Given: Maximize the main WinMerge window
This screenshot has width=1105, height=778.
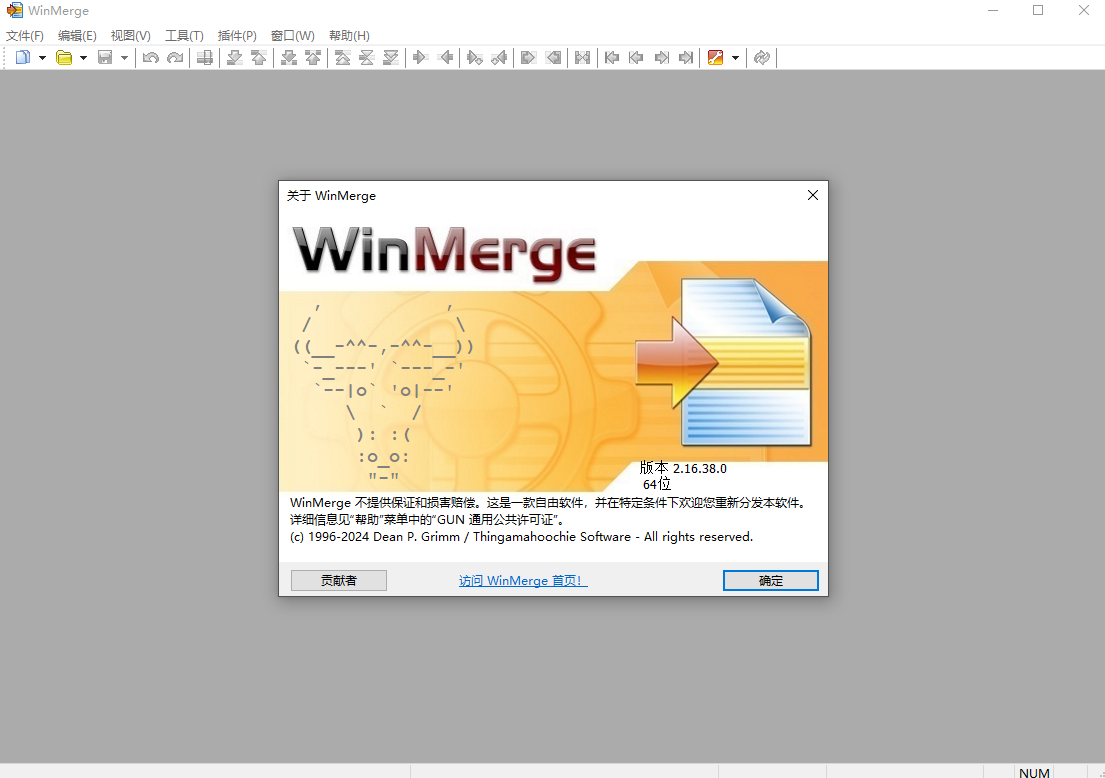Looking at the screenshot, I should [x=1038, y=11].
